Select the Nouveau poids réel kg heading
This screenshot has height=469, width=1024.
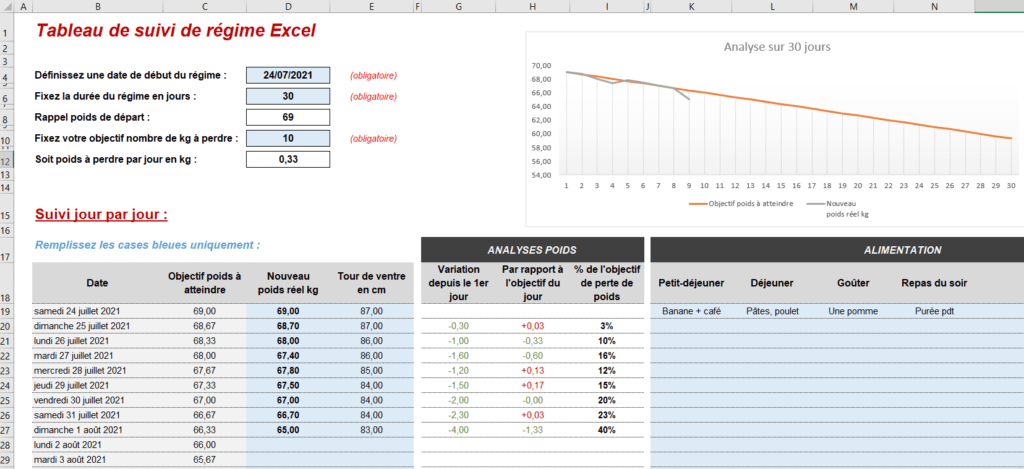(288, 283)
